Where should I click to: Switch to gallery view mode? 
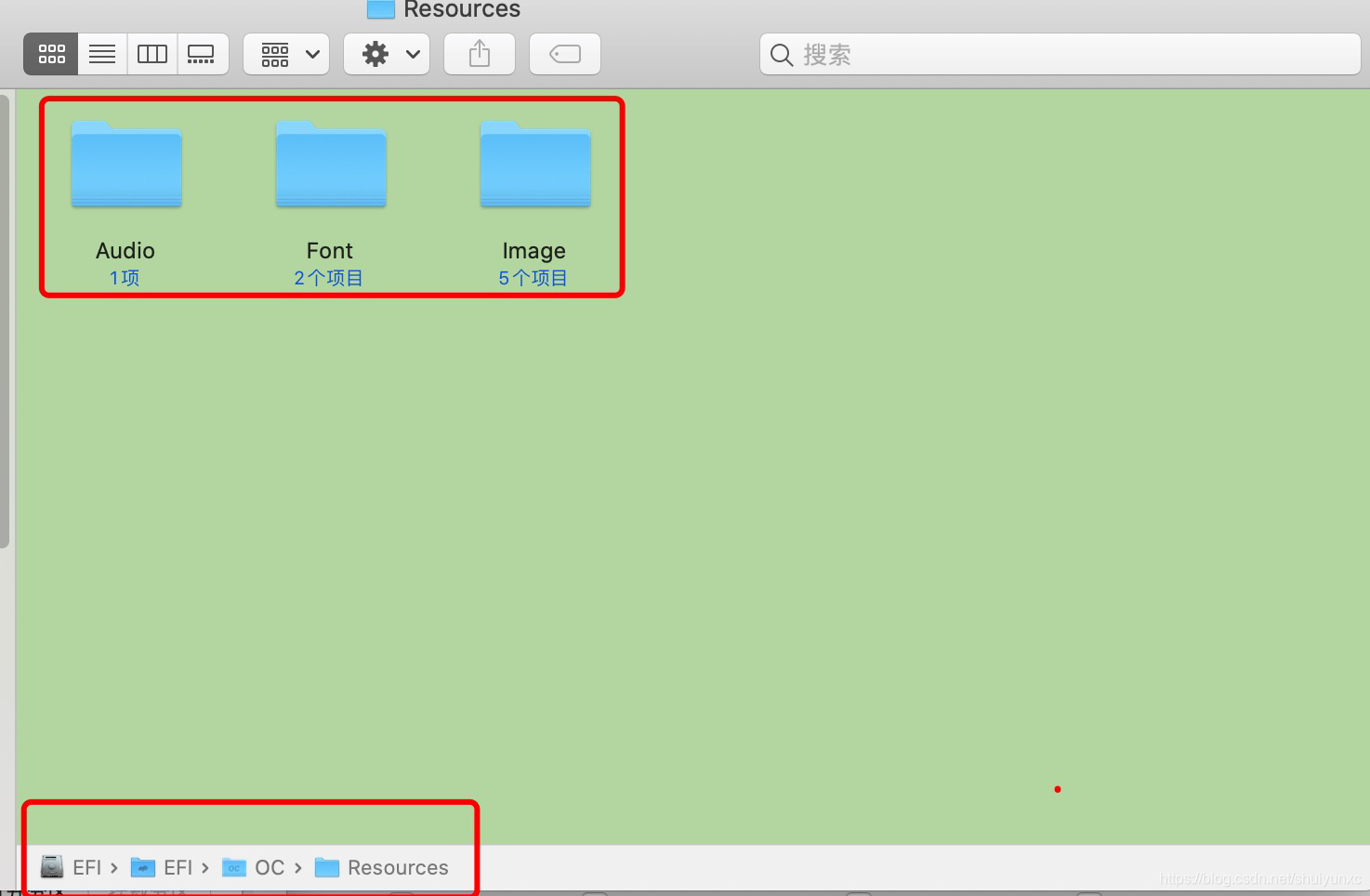[202, 54]
